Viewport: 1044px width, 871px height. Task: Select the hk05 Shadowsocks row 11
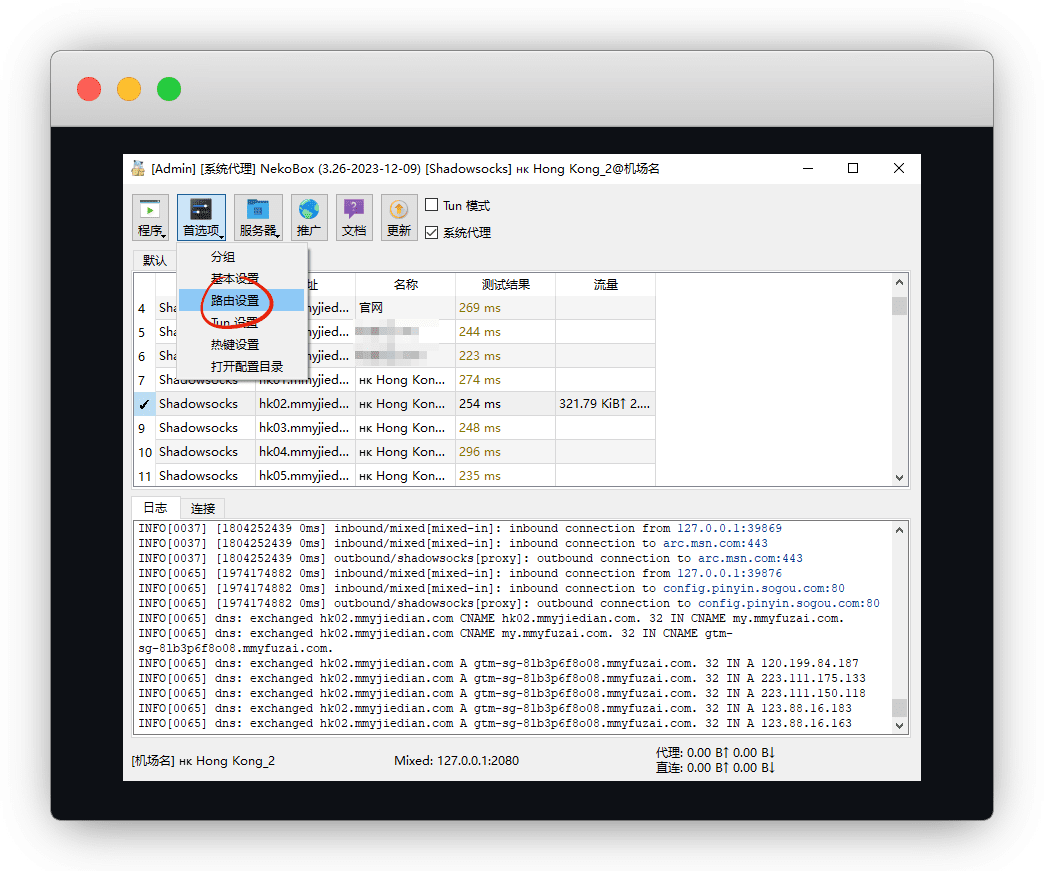coord(198,476)
